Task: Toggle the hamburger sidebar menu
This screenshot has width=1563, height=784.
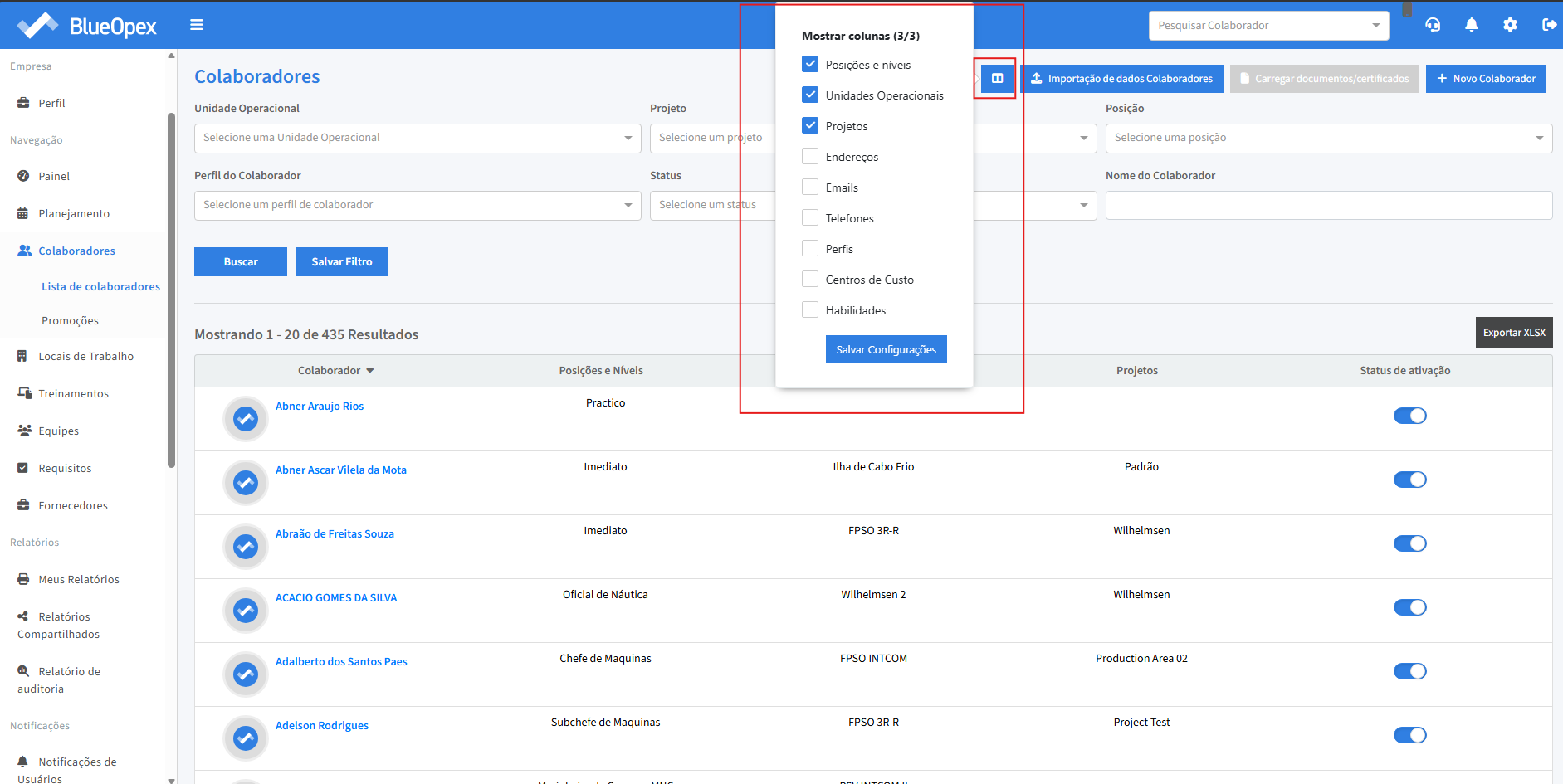Action: pos(197,25)
